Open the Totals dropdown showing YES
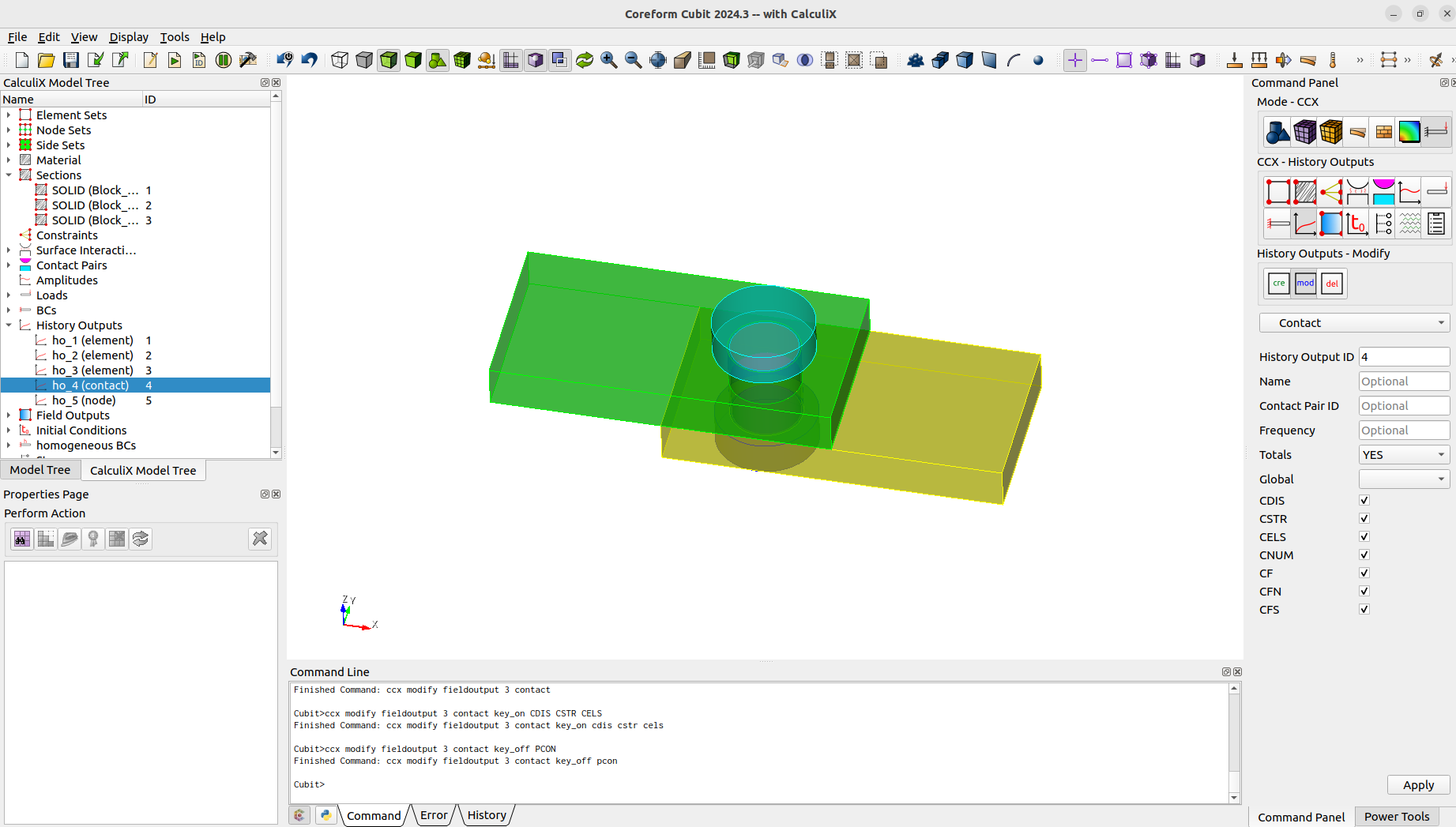Viewport: 1456px width, 827px height. (x=1403, y=454)
